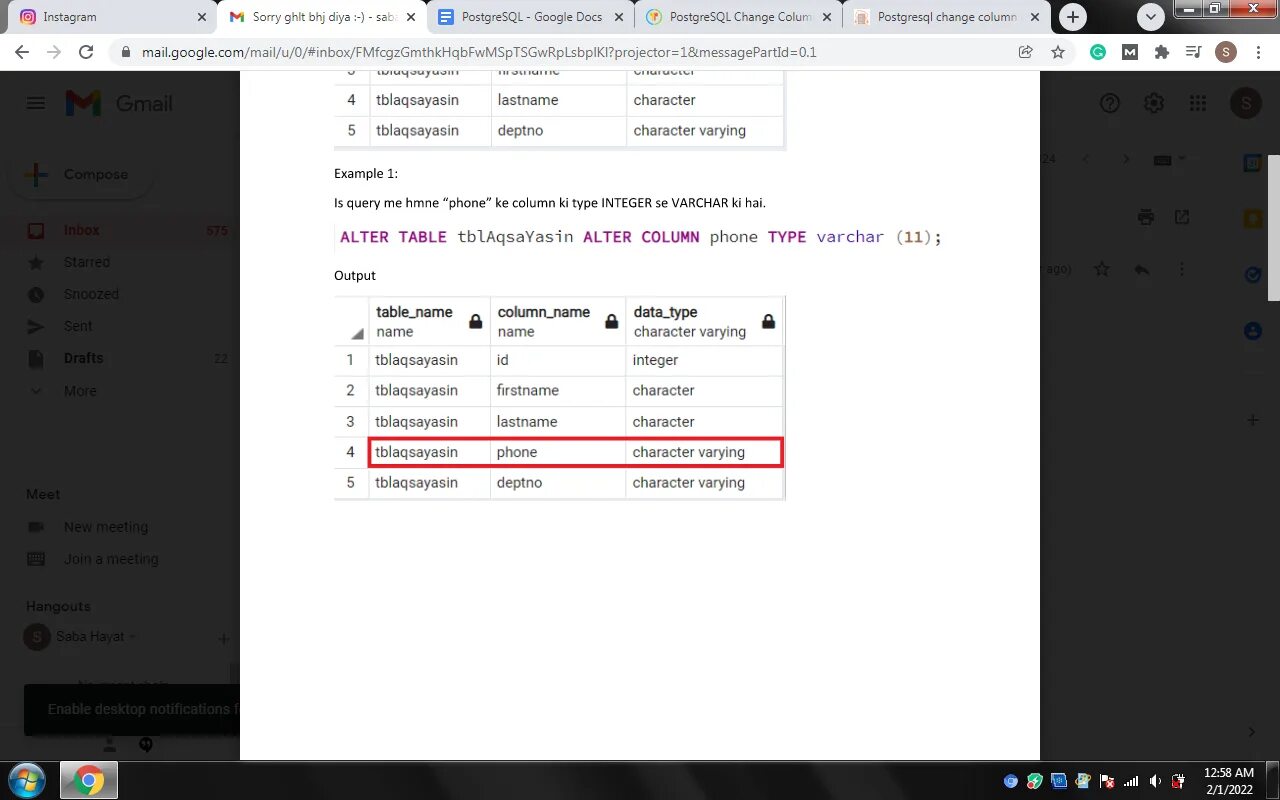Open Action Center flag tray icon
Screen dimensions: 1280x800
coord(1107,781)
